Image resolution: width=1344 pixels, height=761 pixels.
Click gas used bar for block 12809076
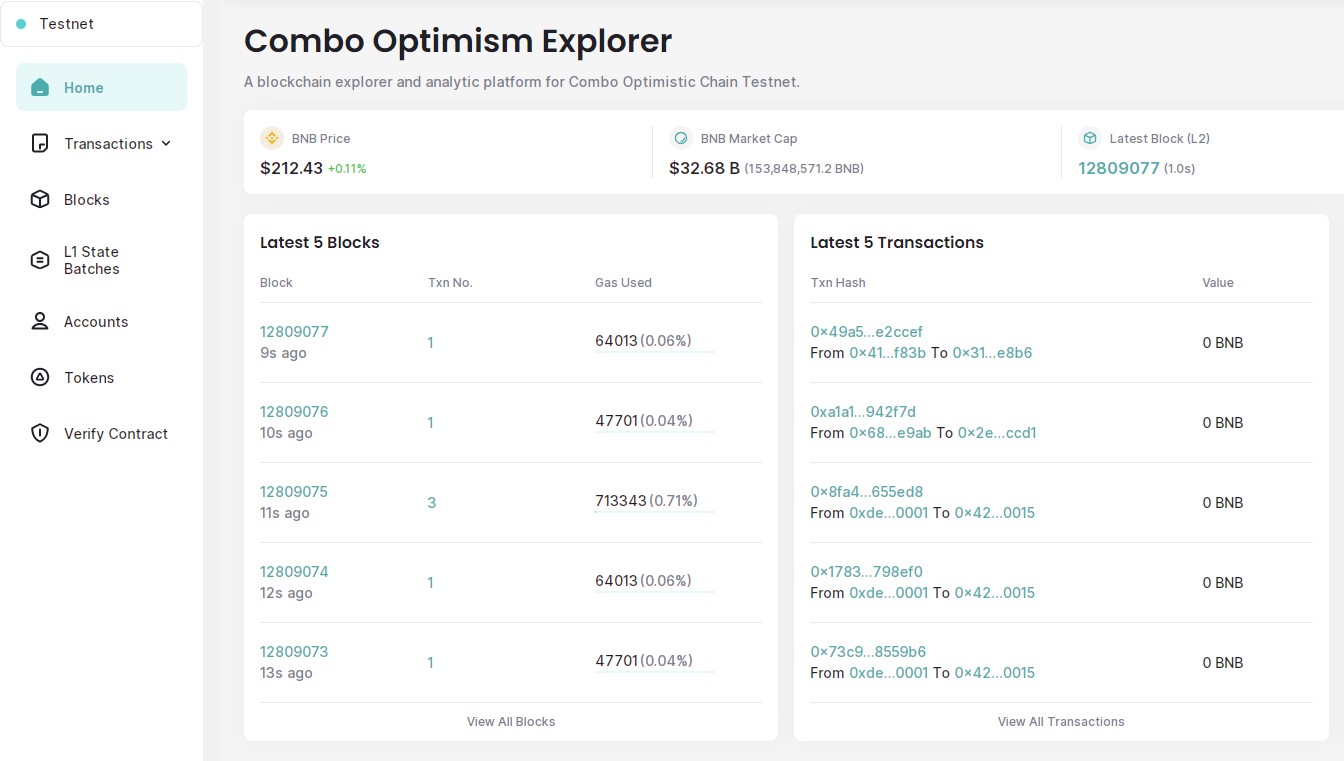[655, 431]
